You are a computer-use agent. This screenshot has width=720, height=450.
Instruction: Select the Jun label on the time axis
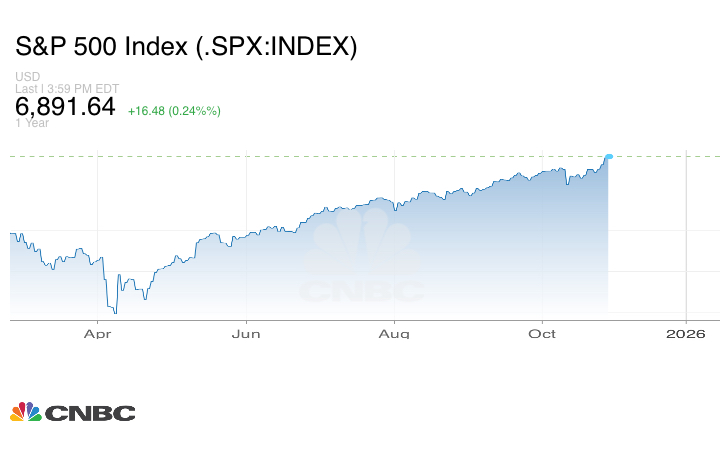click(246, 333)
